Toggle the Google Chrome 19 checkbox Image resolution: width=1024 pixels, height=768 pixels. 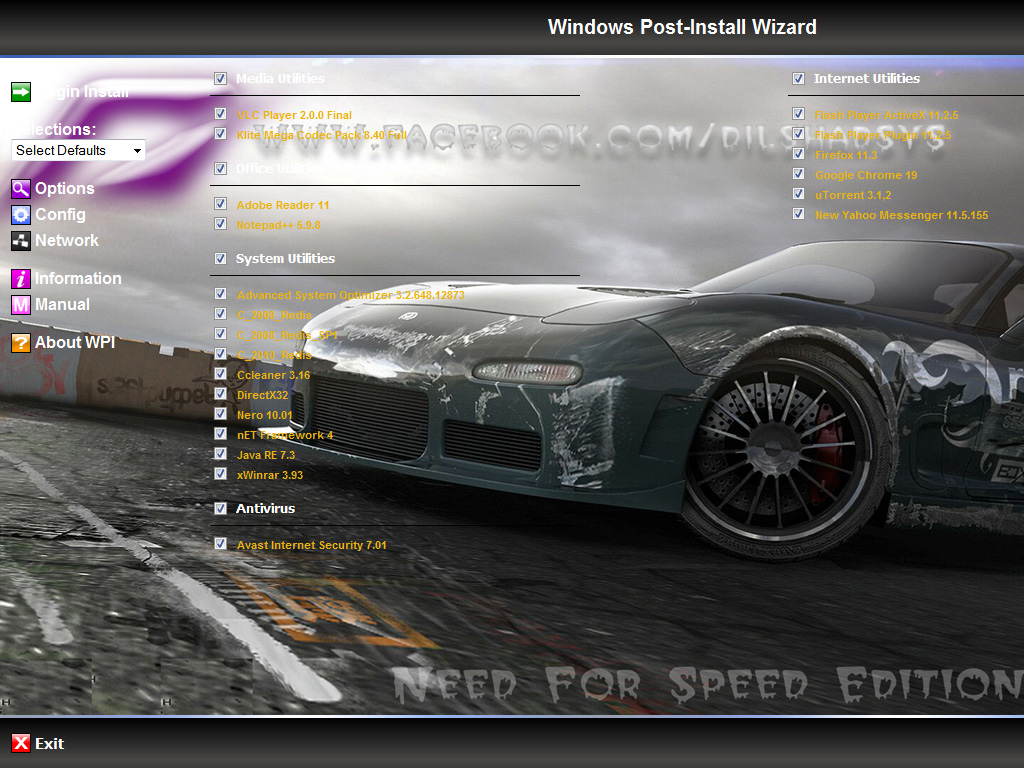pos(798,174)
